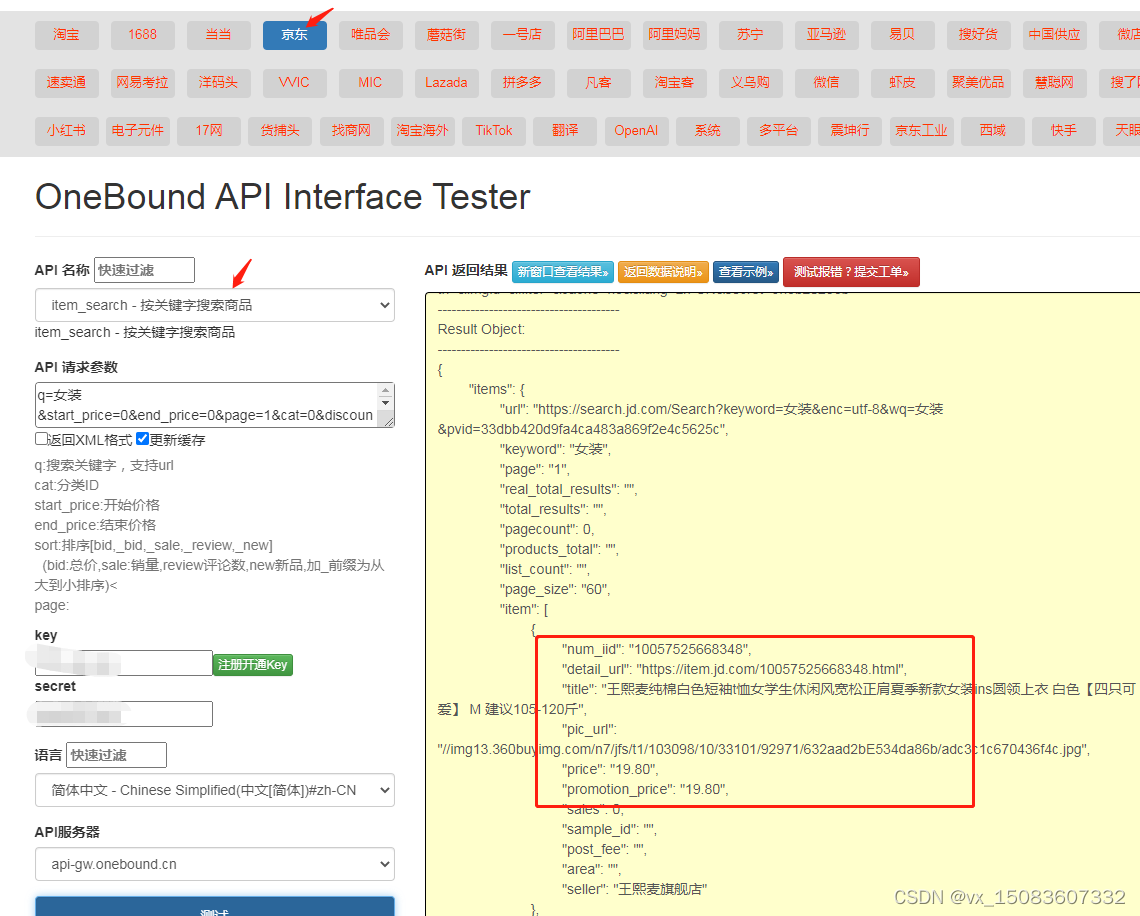Select the 虾皮 platform tab
Viewport: 1140px width, 916px height.
pos(902,83)
